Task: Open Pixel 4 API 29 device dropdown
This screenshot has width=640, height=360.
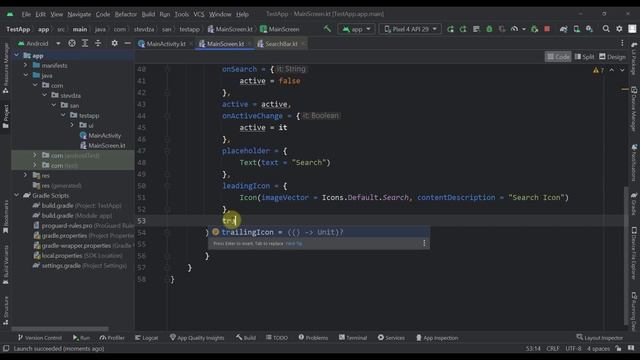Action: pyautogui.click(x=410, y=29)
